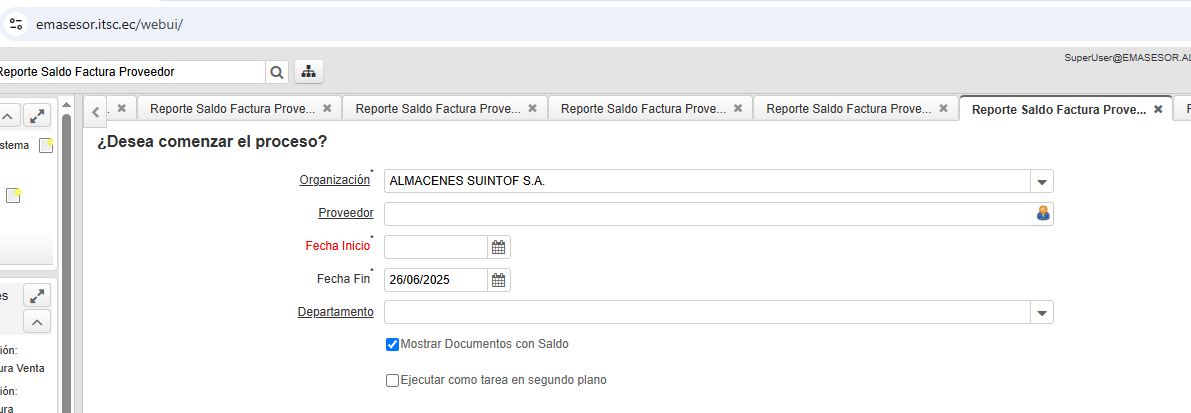Open the Fecha Inicio calendar picker
The width and height of the screenshot is (1191, 413).
[x=498, y=247]
